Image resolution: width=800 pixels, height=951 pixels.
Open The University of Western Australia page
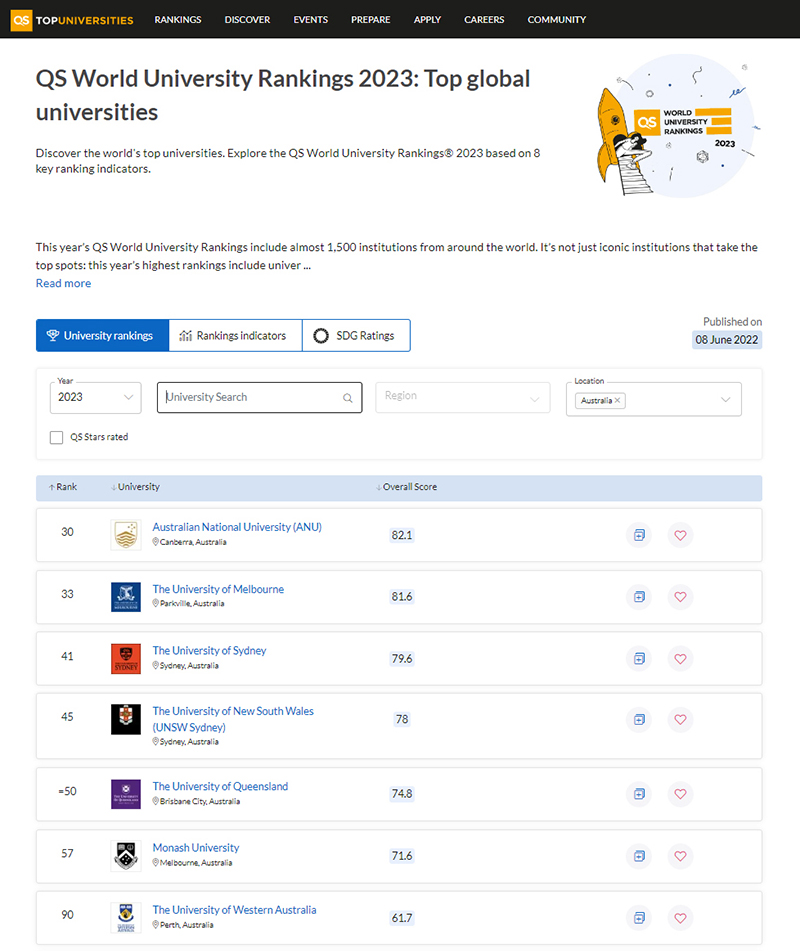click(x=235, y=910)
